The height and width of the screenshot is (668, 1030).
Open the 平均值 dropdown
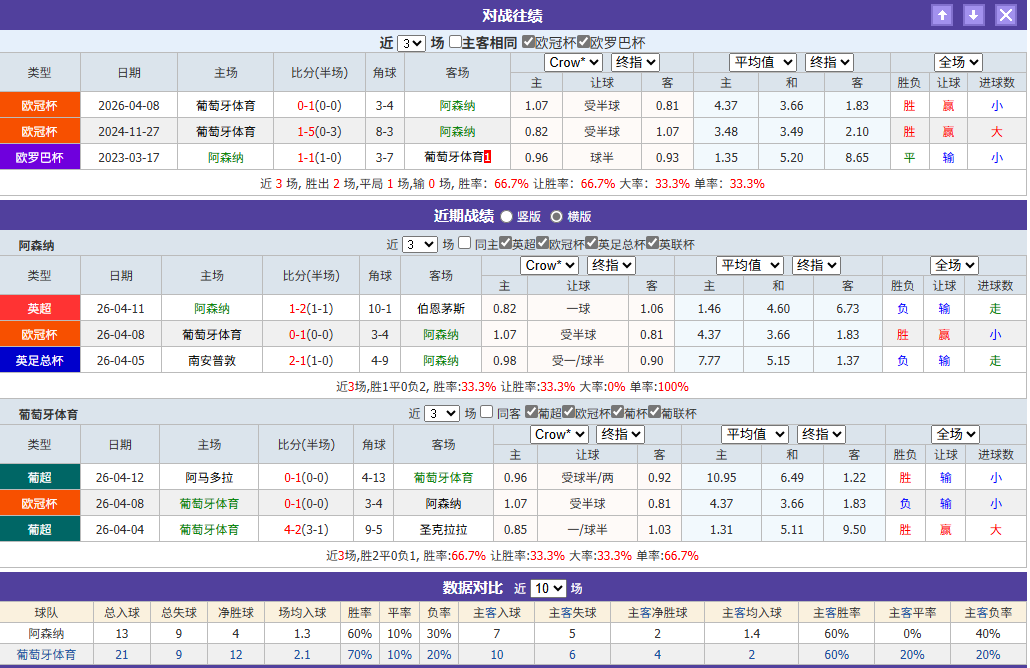(x=763, y=61)
